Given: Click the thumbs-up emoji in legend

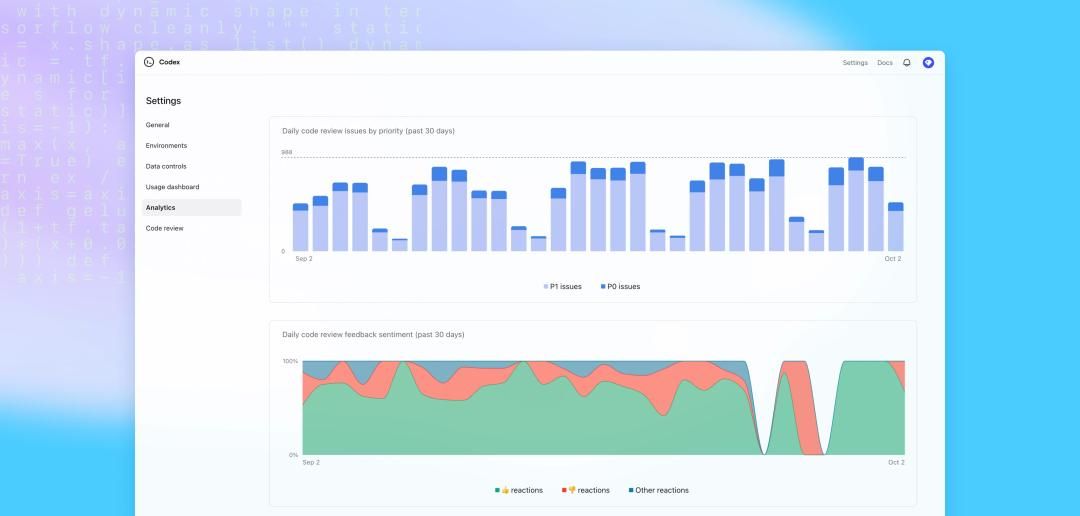Looking at the screenshot, I should pyautogui.click(x=505, y=491).
